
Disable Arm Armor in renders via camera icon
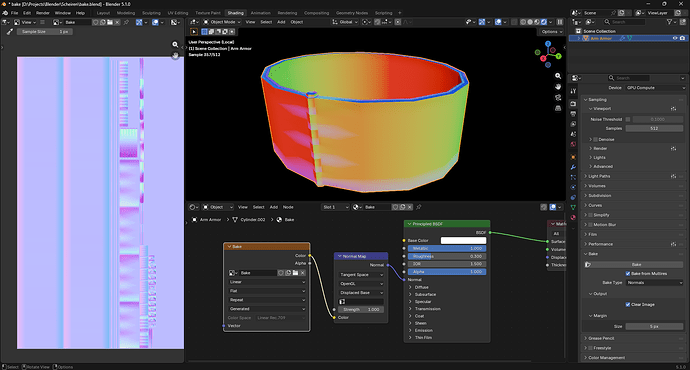click(683, 38)
